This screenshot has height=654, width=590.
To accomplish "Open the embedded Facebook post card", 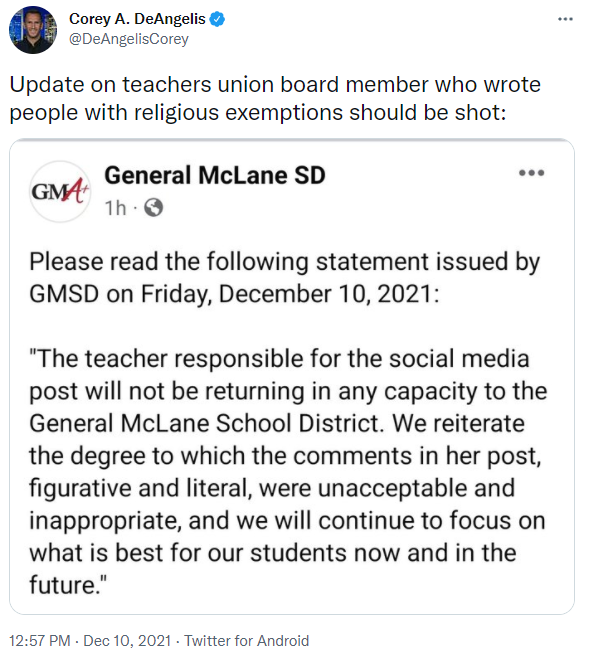I will pyautogui.click(x=292, y=377).
